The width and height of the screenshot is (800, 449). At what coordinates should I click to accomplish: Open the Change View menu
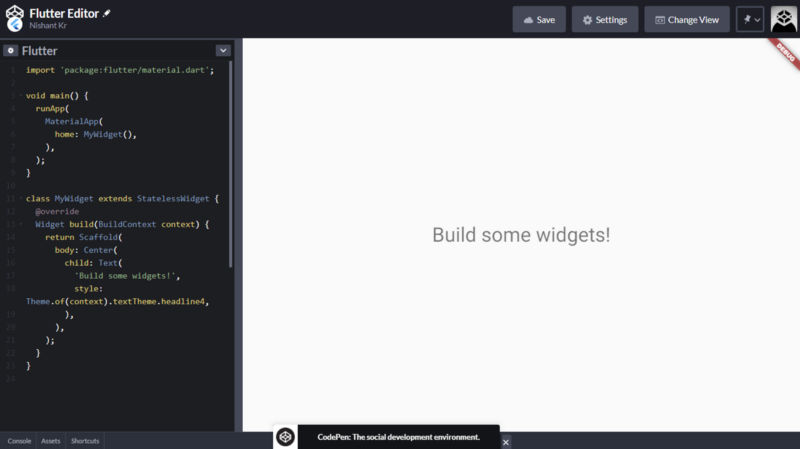[687, 19]
